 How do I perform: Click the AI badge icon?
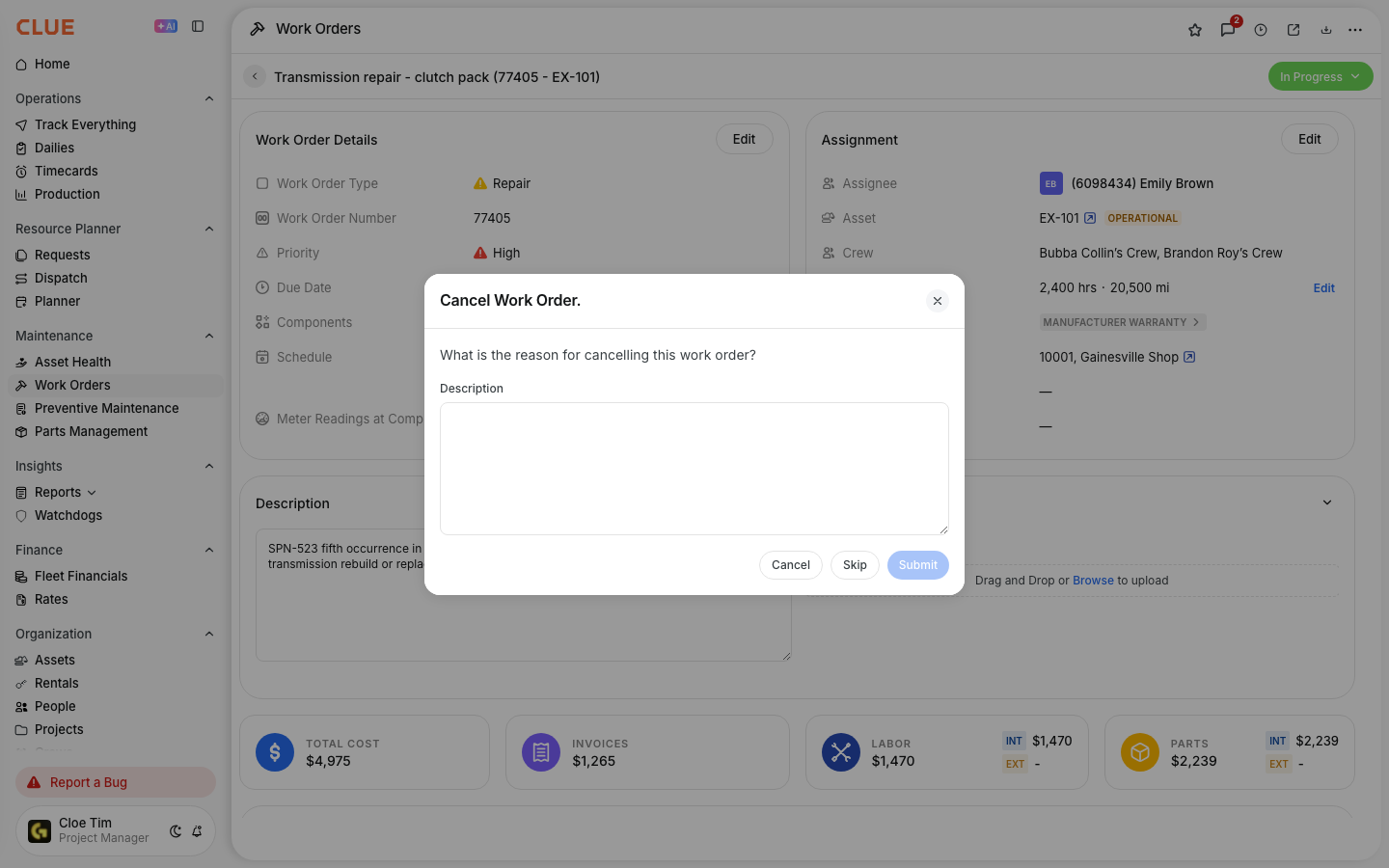(166, 27)
